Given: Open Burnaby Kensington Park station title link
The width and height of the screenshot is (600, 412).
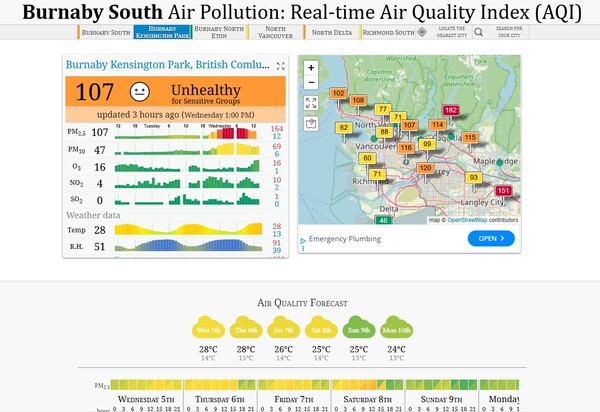Looking at the screenshot, I should (x=168, y=65).
